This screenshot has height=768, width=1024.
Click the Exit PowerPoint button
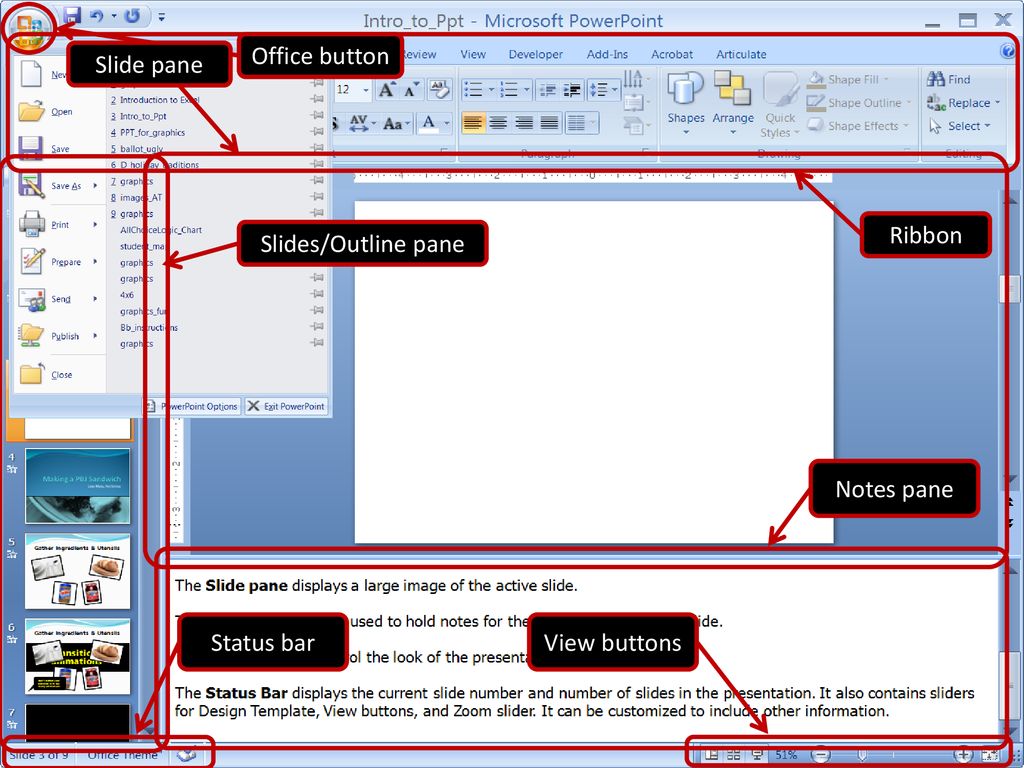tap(286, 406)
